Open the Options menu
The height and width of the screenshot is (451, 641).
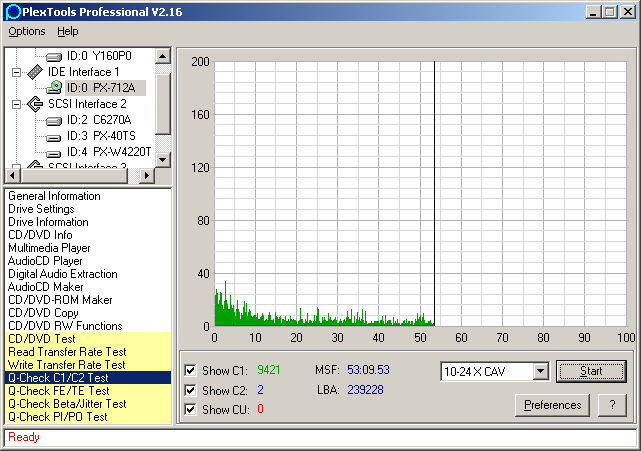pyautogui.click(x=27, y=31)
